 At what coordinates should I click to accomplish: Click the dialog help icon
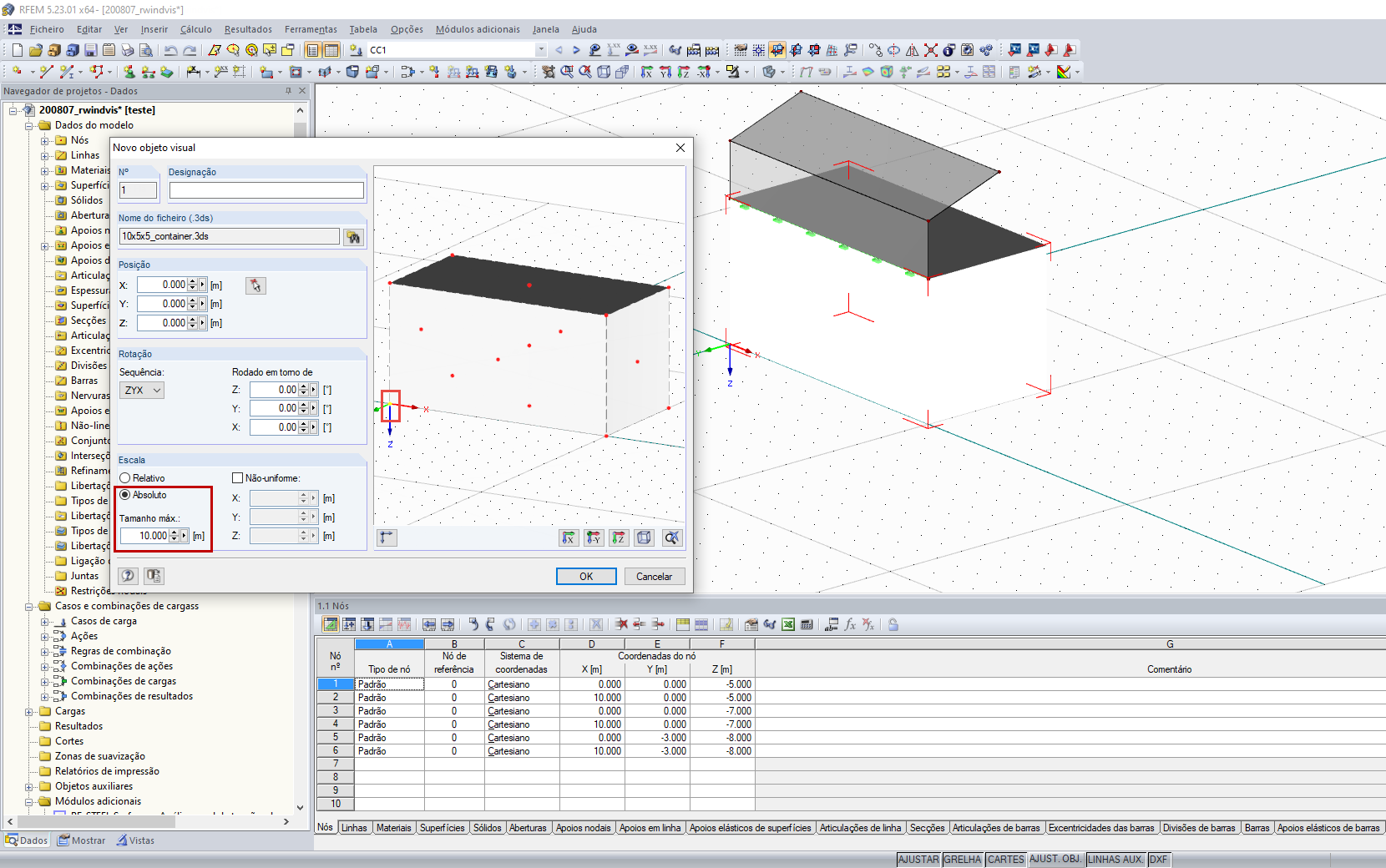tap(128, 576)
